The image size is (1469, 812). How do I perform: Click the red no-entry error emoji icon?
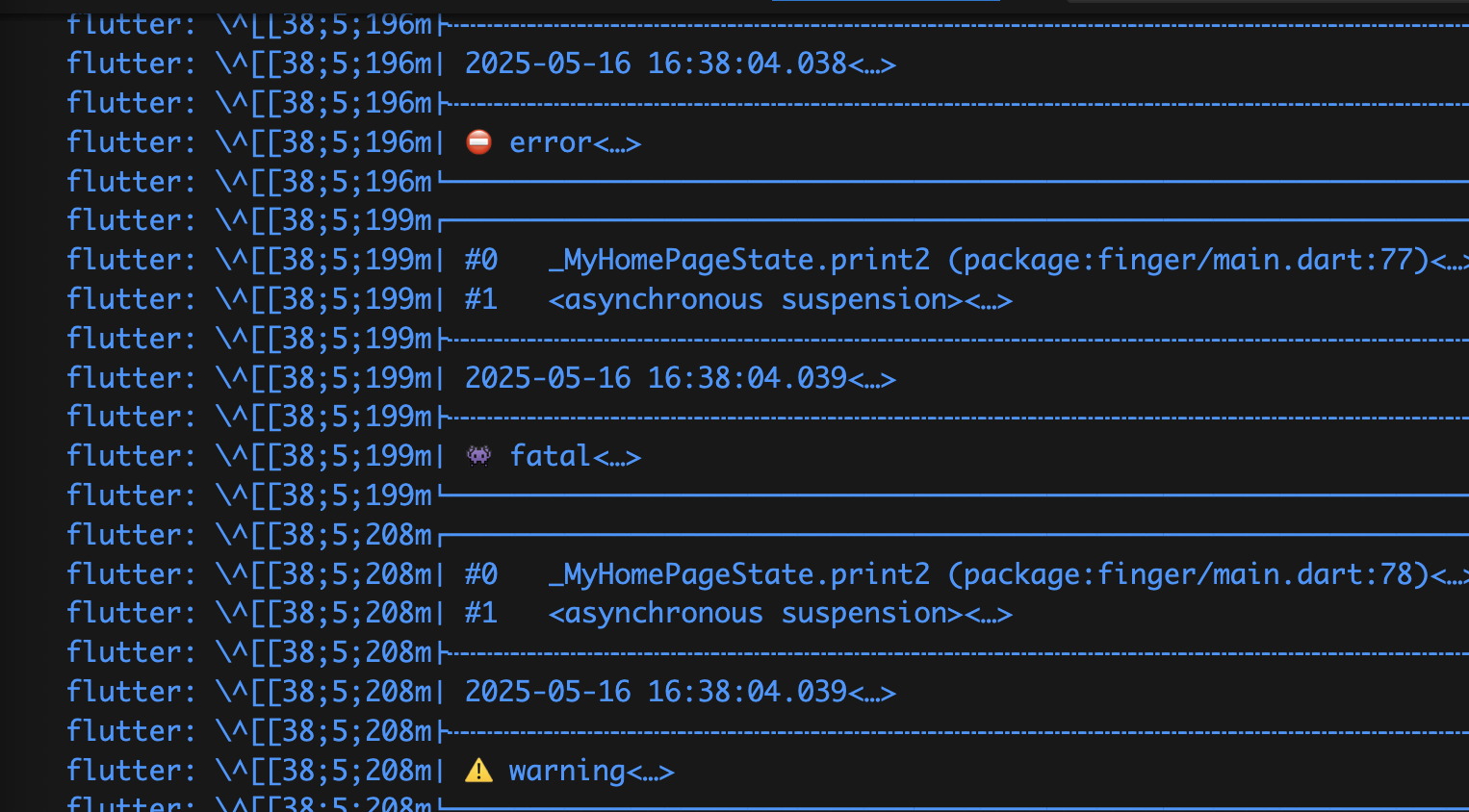(478, 142)
